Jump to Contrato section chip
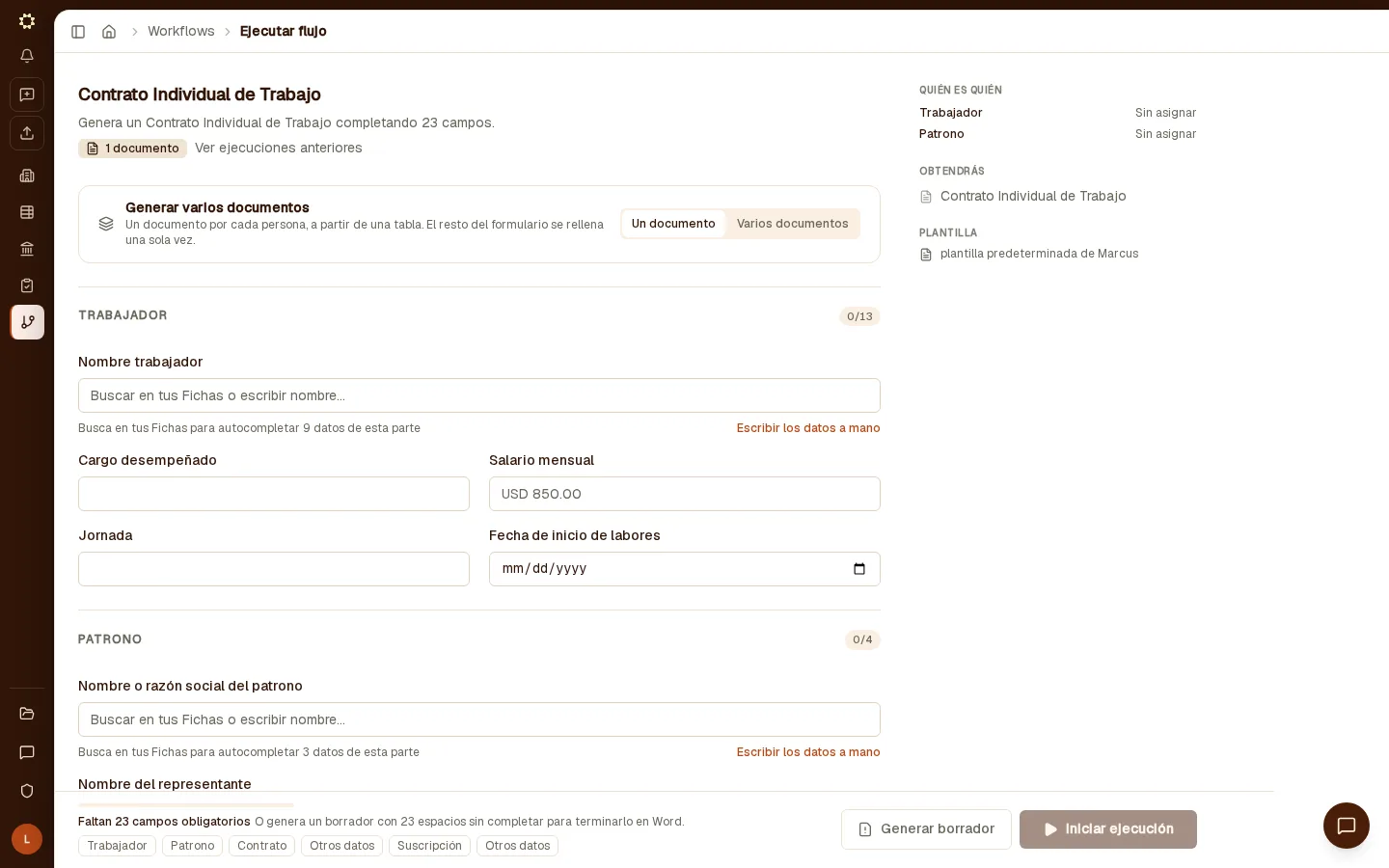Screen dimensions: 1389x868 (262, 846)
